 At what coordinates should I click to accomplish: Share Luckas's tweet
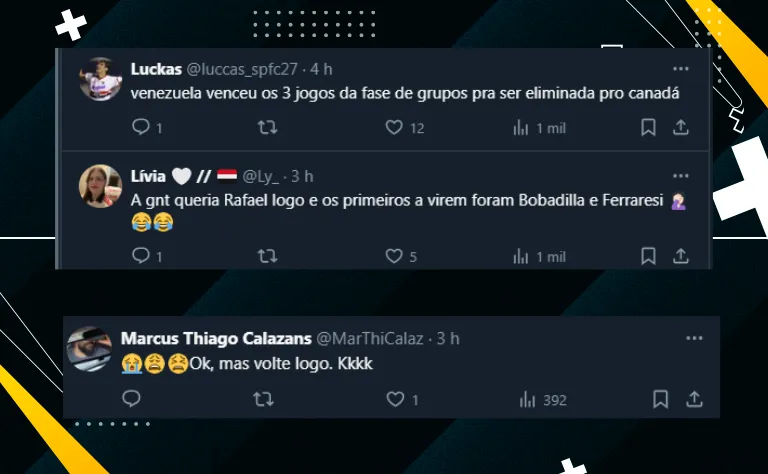680,127
